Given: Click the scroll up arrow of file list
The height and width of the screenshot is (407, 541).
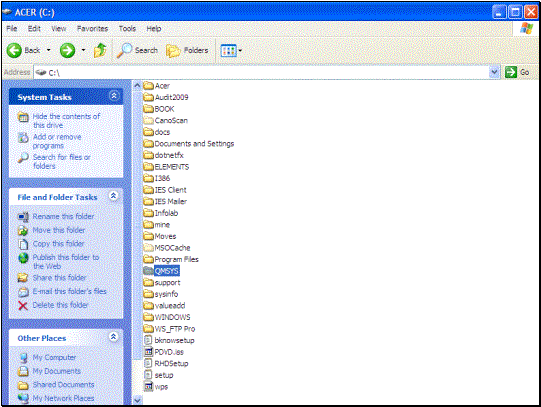Looking at the screenshot, I should pyautogui.click(x=137, y=85).
